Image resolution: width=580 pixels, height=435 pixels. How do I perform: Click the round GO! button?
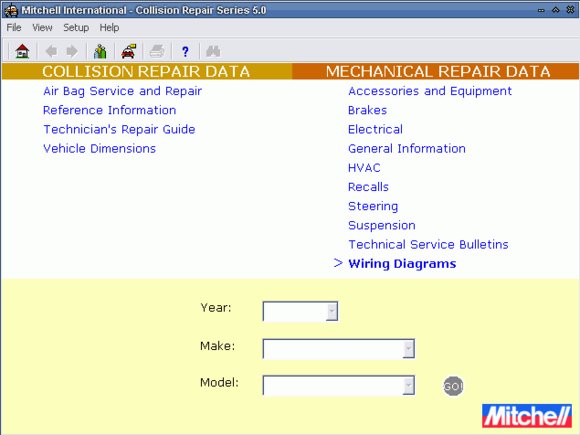click(453, 387)
